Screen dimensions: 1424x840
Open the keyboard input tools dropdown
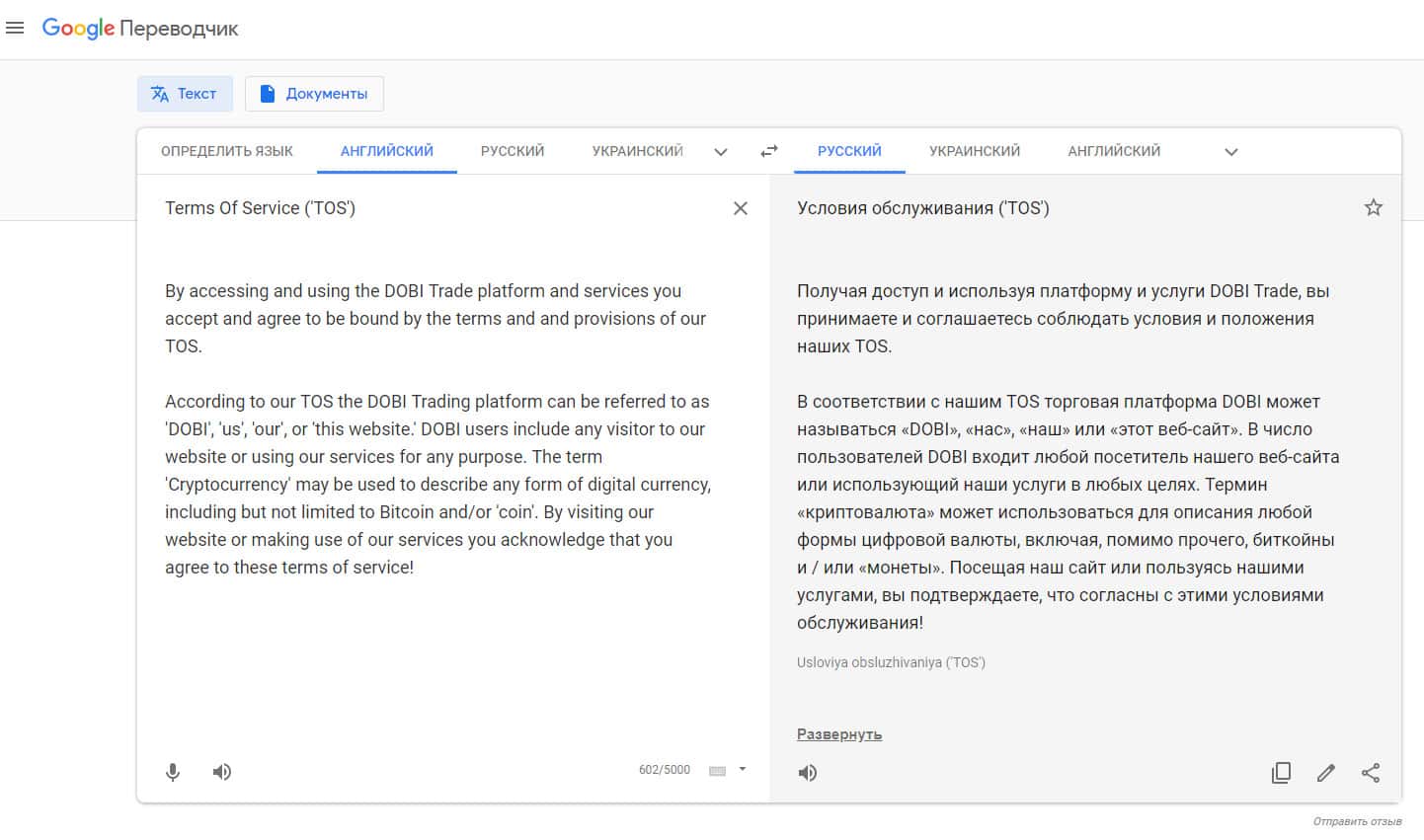point(743,770)
